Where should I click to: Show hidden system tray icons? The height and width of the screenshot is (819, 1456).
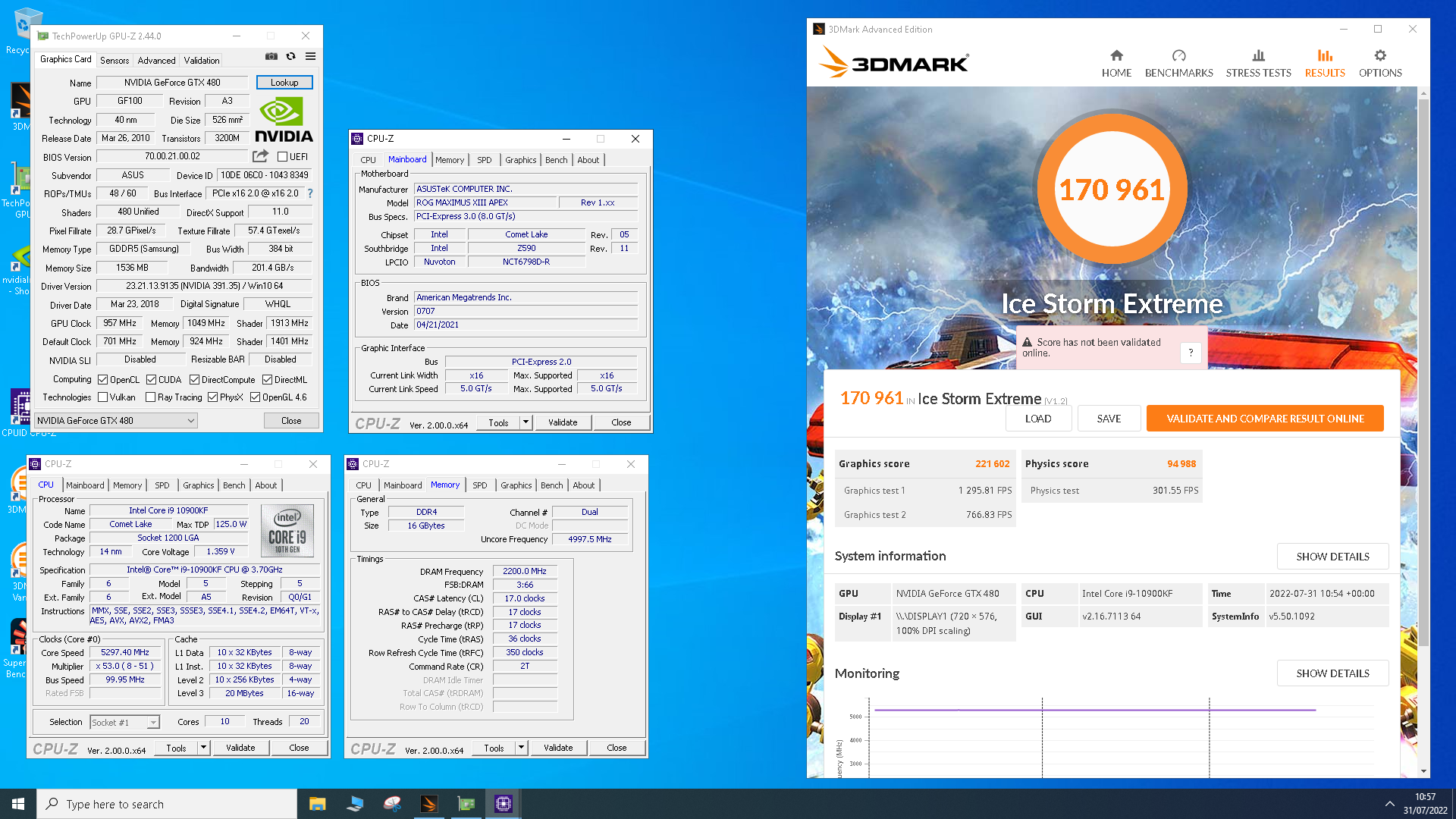coord(1389,804)
